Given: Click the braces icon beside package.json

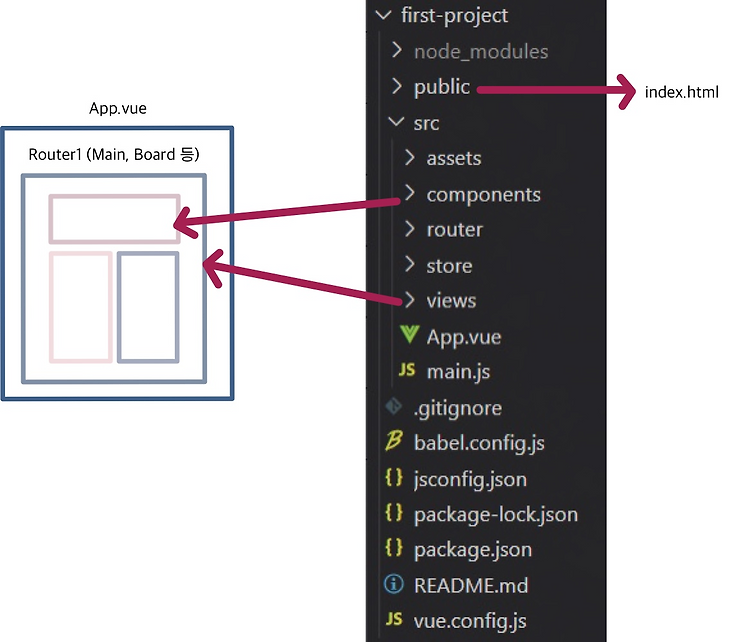Looking at the screenshot, I should click(x=394, y=548).
